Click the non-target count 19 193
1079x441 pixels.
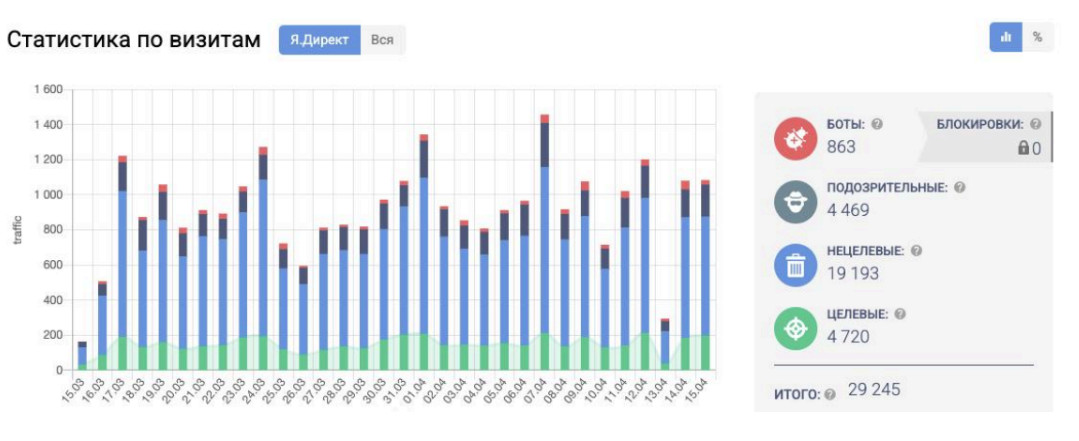[x=853, y=273]
